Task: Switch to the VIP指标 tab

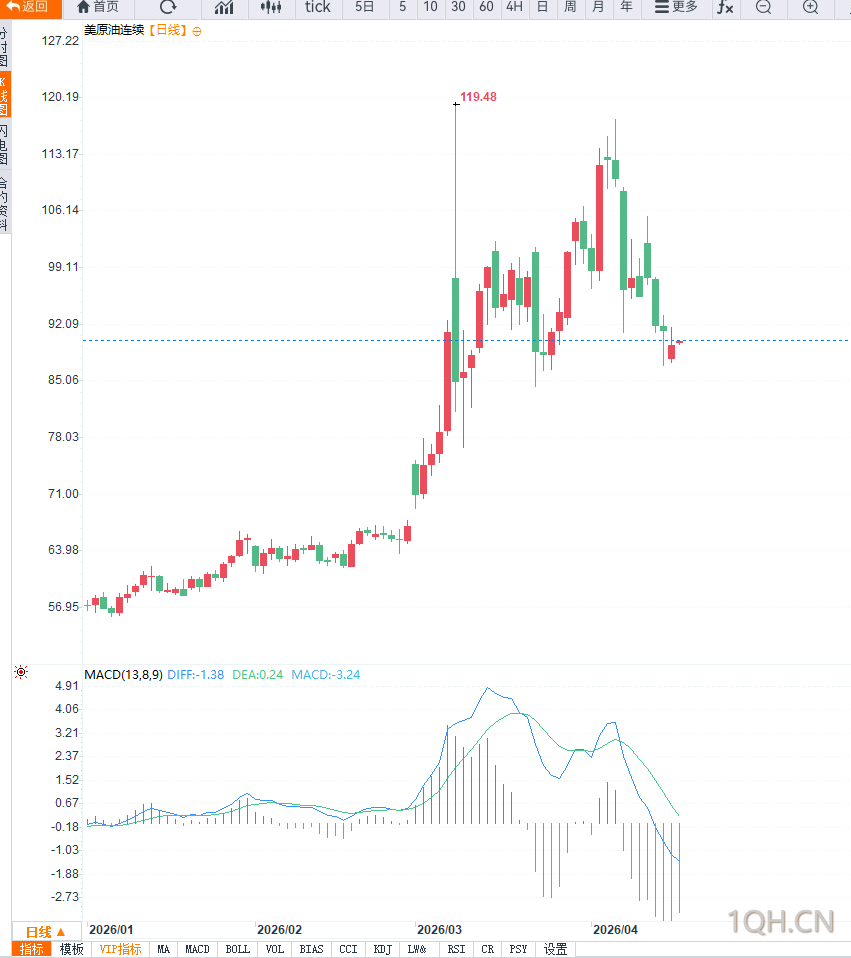Action: pos(120,949)
